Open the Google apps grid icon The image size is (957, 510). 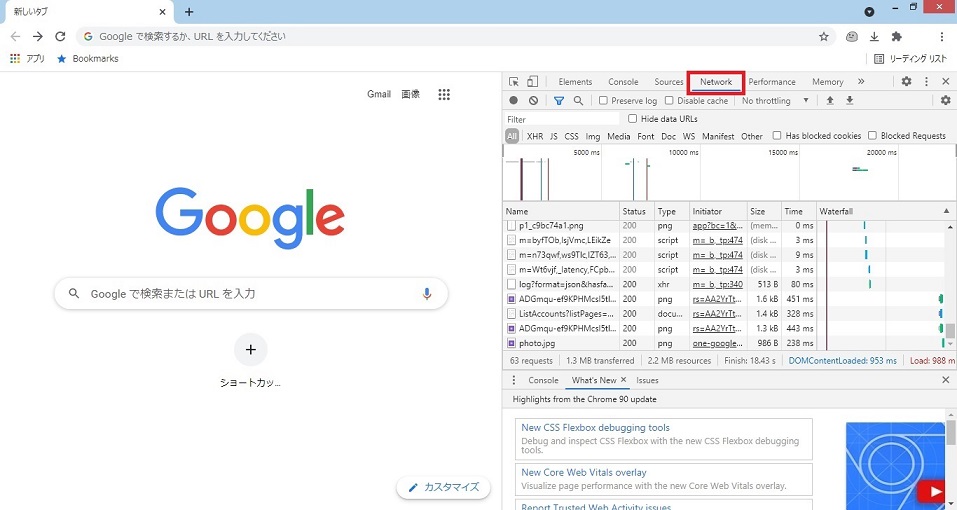444,95
